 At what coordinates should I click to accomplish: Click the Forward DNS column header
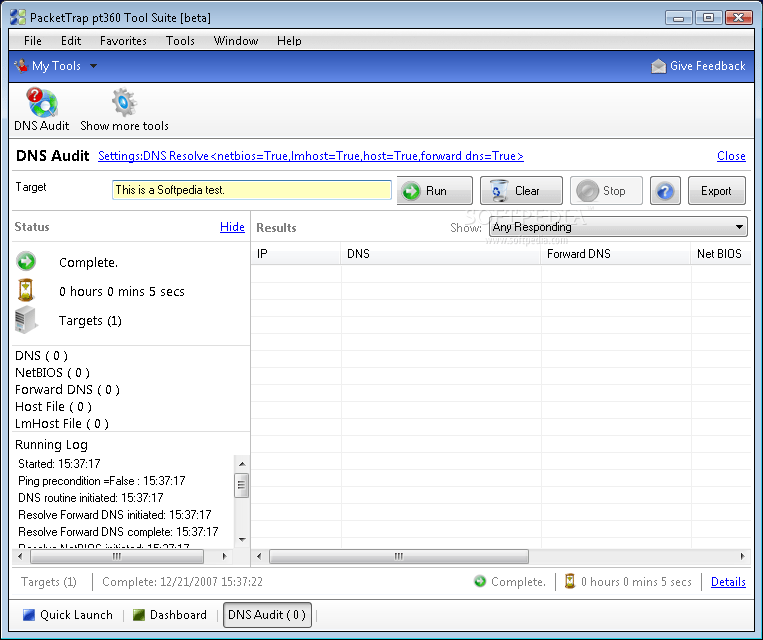[x=616, y=254]
